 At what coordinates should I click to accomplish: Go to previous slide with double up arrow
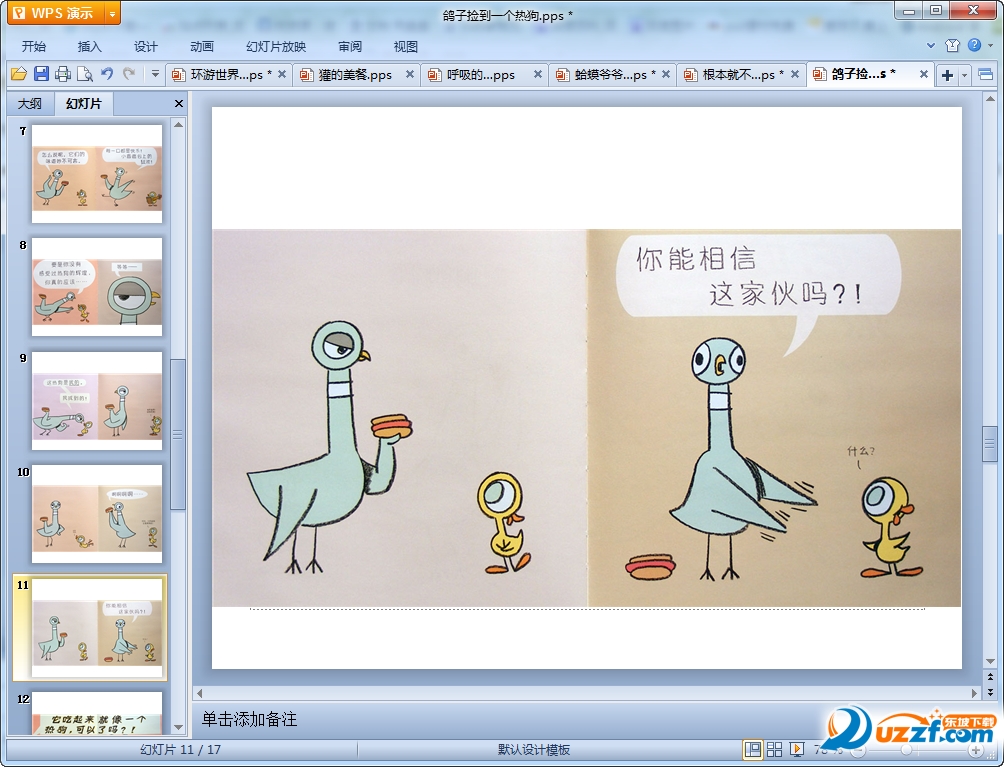pyautogui.click(x=990, y=677)
